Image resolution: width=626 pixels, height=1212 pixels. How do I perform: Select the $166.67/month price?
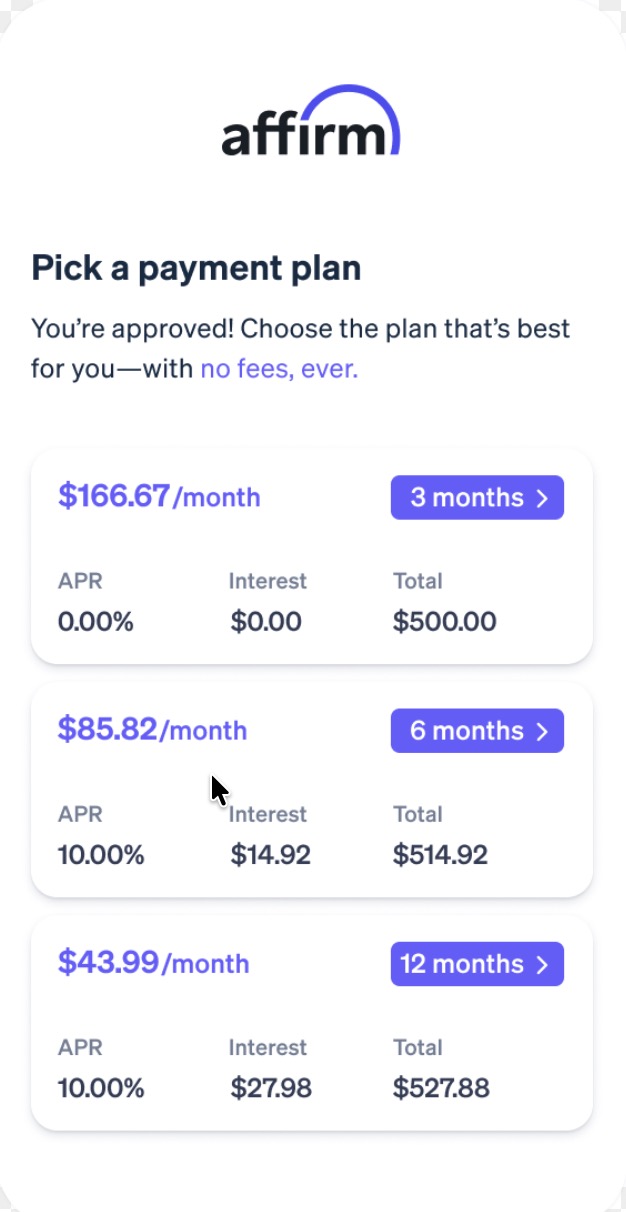159,496
